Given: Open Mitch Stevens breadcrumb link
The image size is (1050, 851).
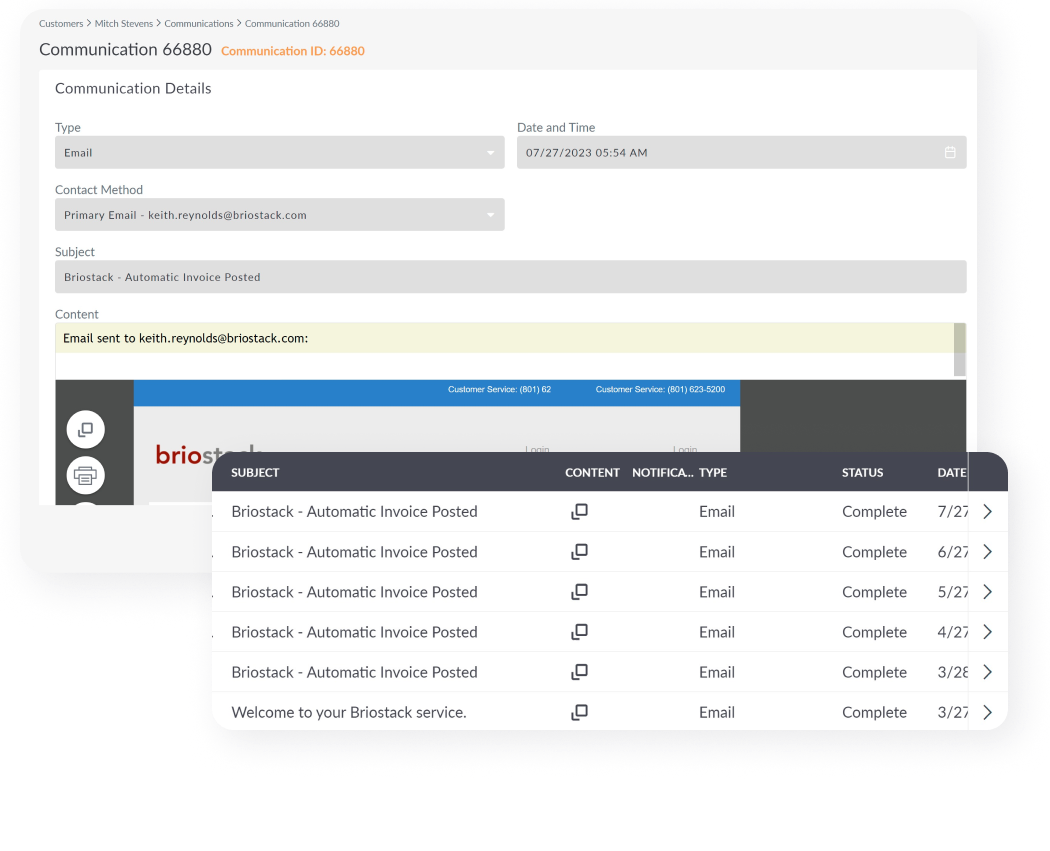Looking at the screenshot, I should pos(124,23).
